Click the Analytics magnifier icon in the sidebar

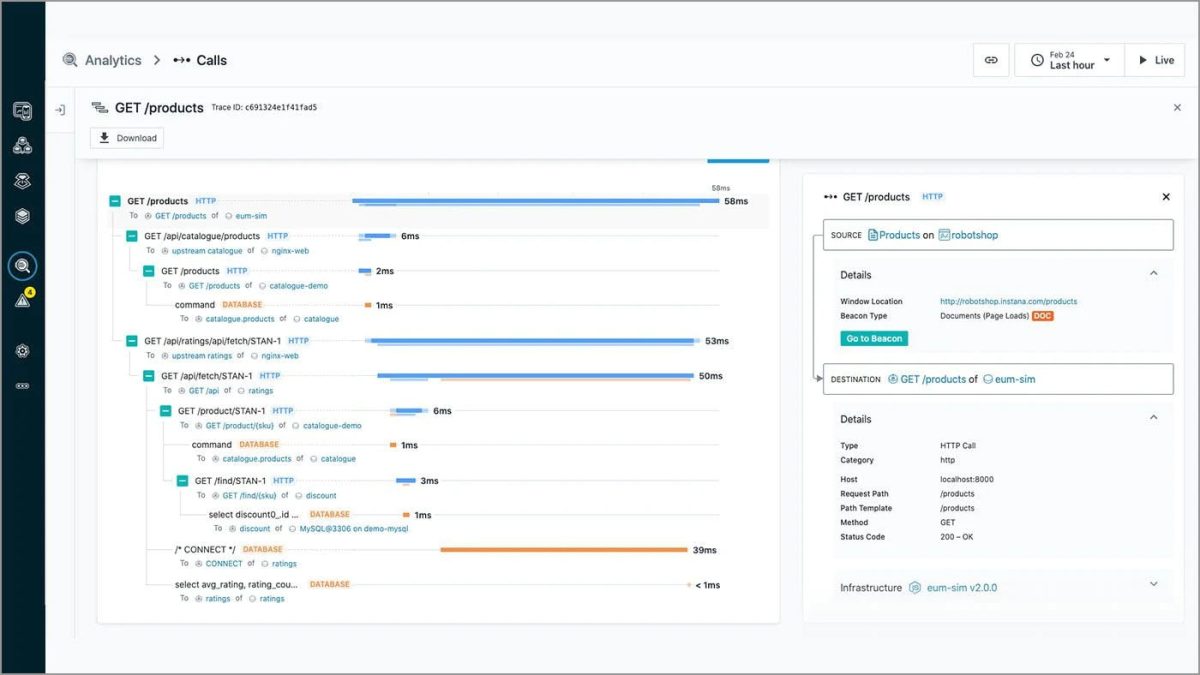[24, 265]
